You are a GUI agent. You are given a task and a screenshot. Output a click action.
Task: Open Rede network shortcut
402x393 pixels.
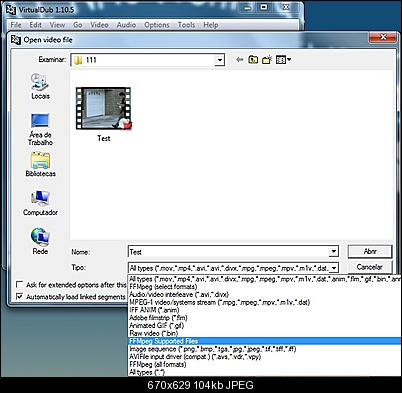40,242
